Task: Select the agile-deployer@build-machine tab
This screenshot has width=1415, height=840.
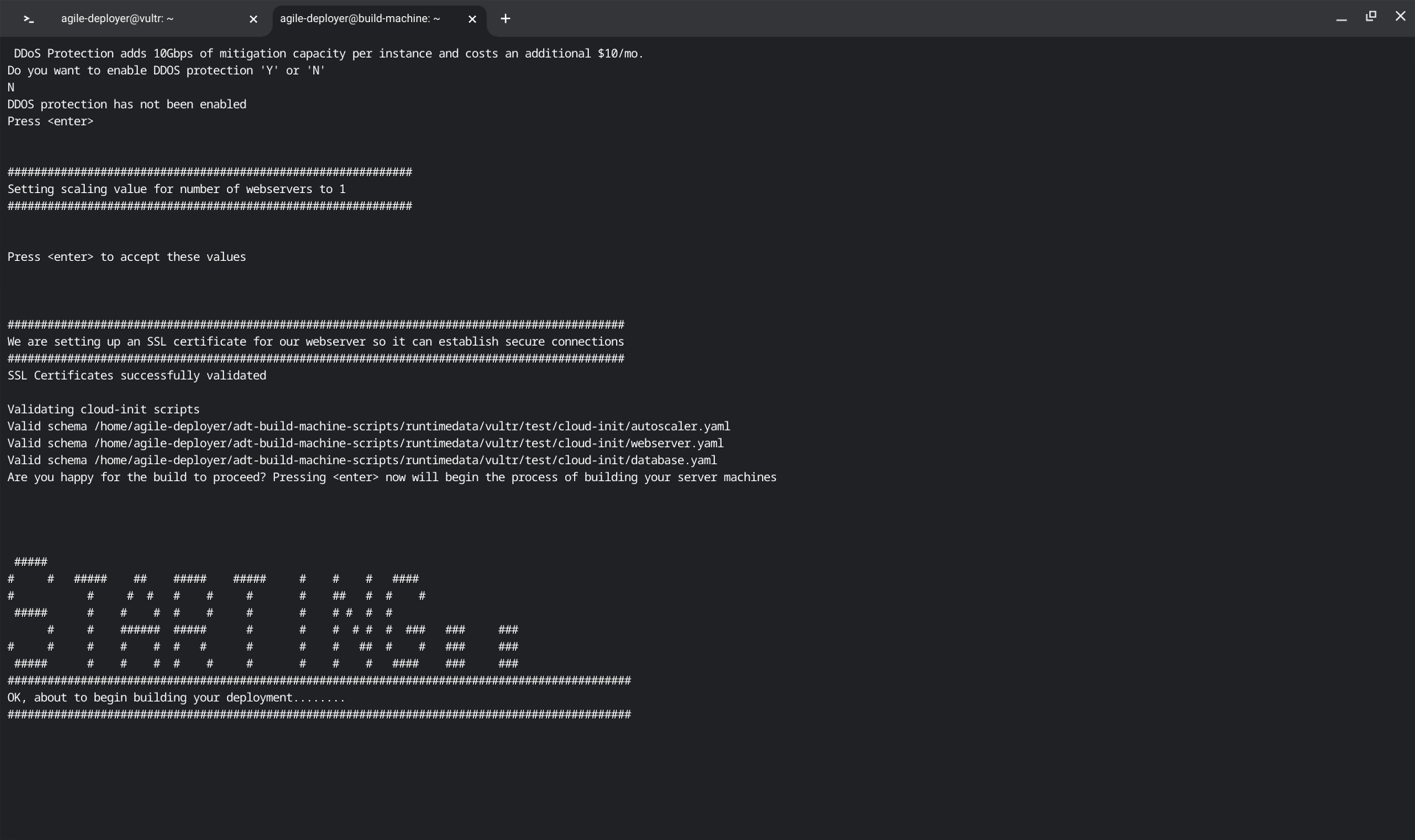Action: (x=360, y=19)
